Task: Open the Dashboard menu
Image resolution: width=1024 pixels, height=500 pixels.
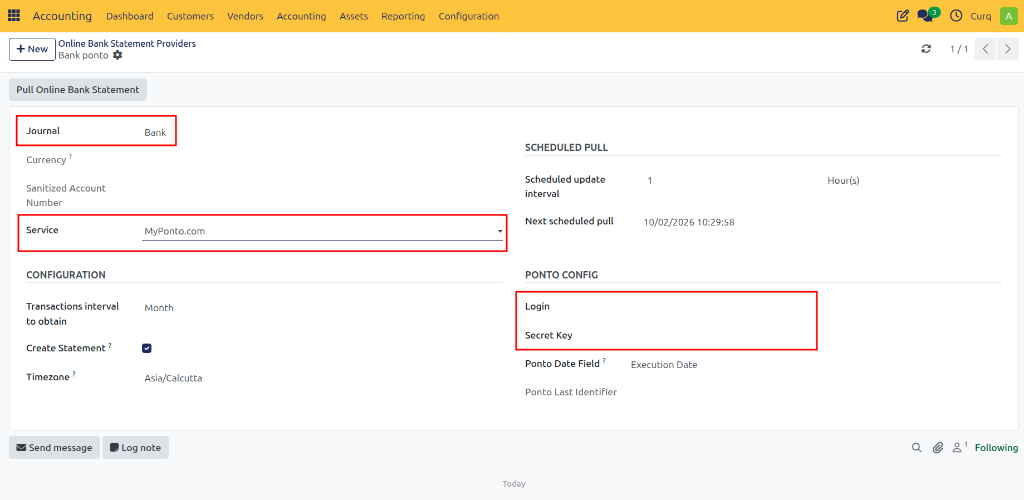Action: (x=130, y=16)
